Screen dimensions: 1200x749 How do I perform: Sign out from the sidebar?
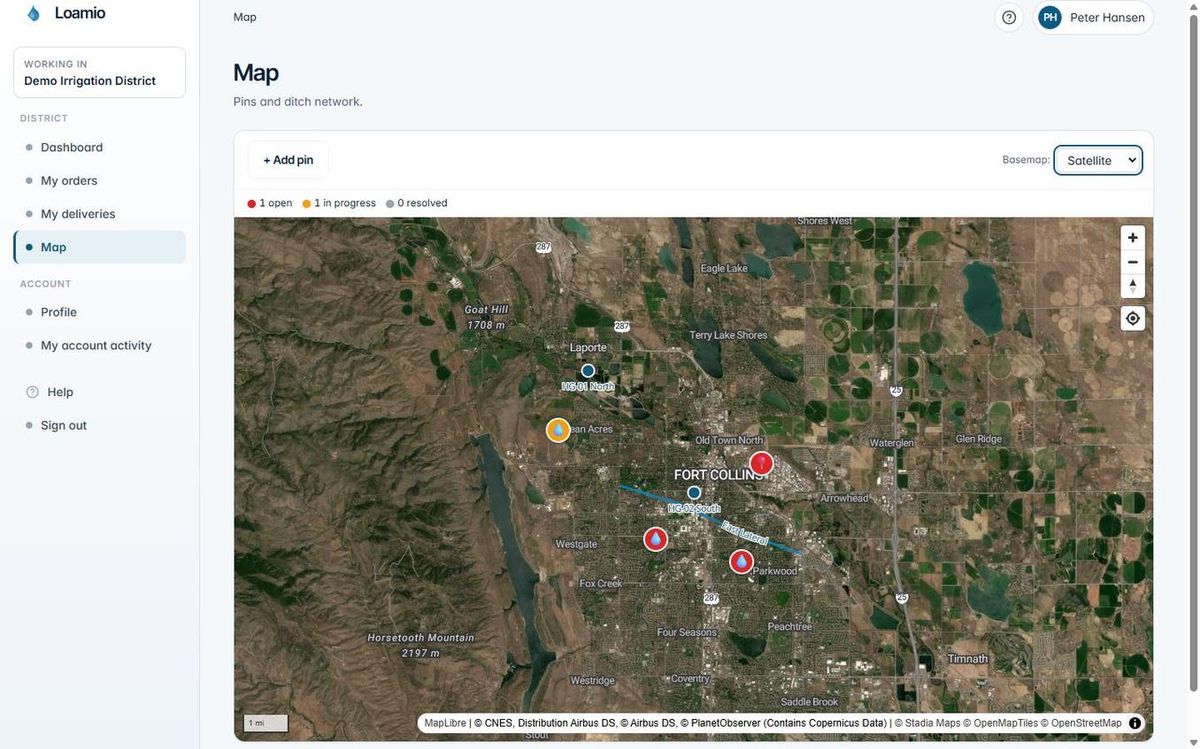(99, 426)
